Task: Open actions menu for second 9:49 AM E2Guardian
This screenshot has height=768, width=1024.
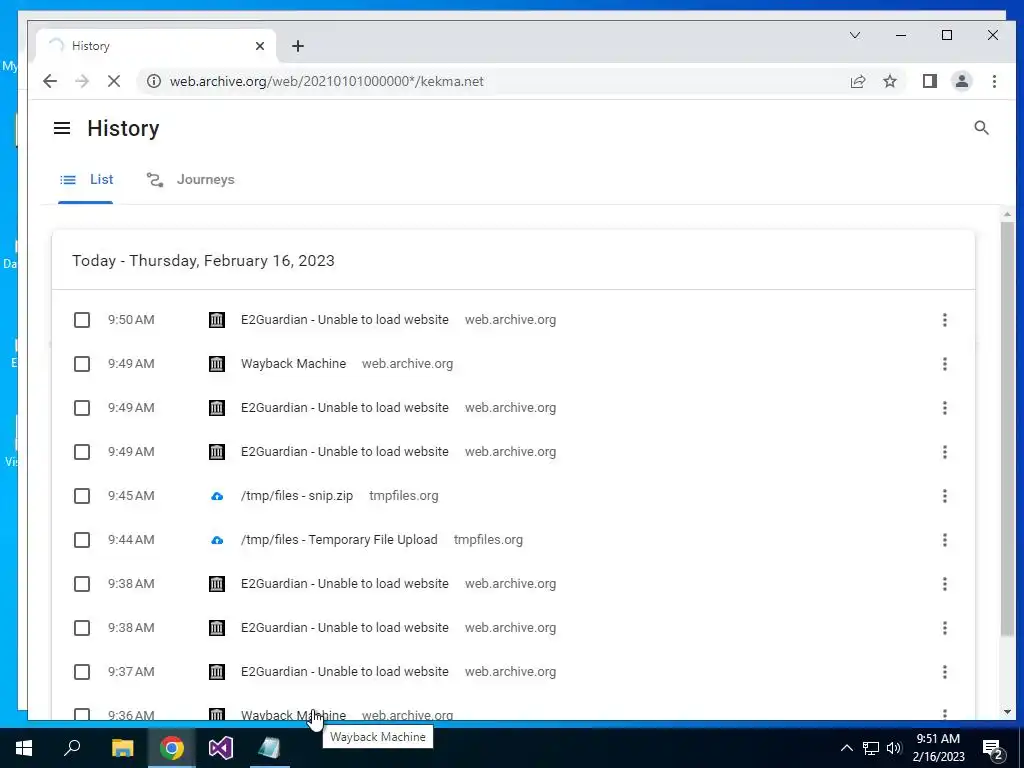Action: pyautogui.click(x=944, y=408)
